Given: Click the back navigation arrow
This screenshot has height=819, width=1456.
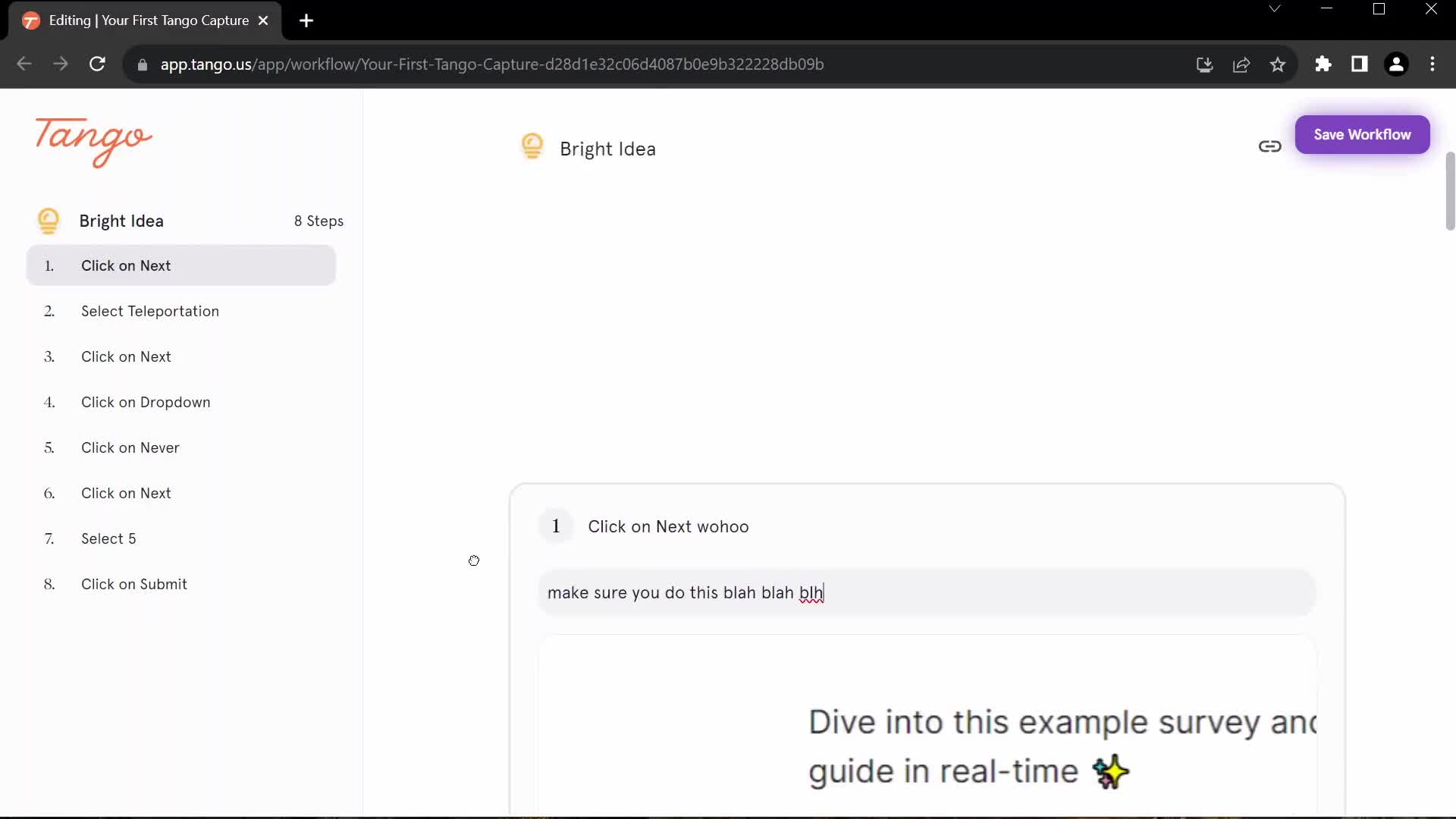Looking at the screenshot, I should click(23, 64).
